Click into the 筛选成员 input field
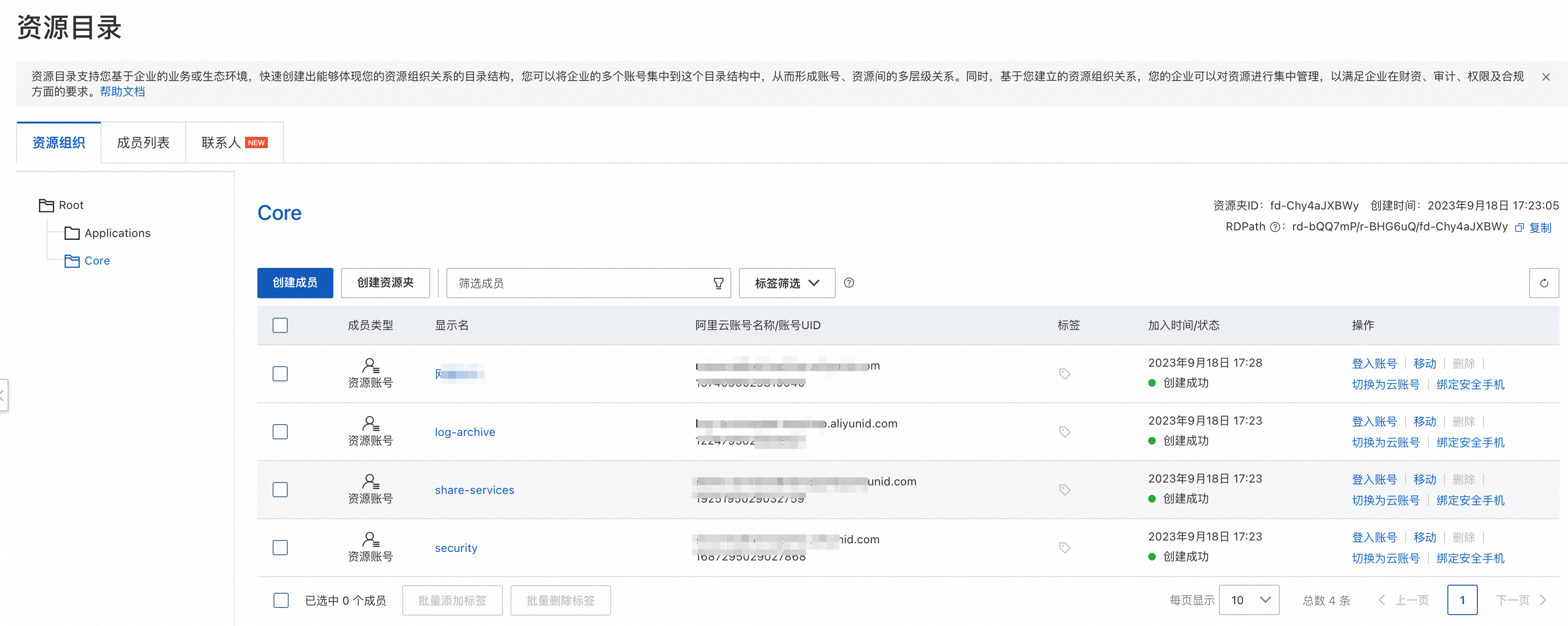 578,283
